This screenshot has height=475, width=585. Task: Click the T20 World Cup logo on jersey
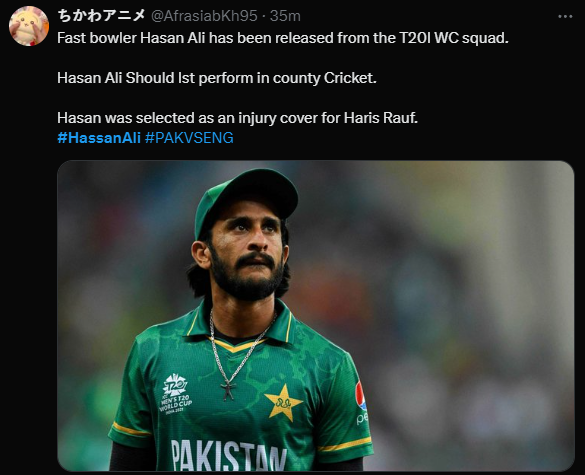pyautogui.click(x=175, y=393)
